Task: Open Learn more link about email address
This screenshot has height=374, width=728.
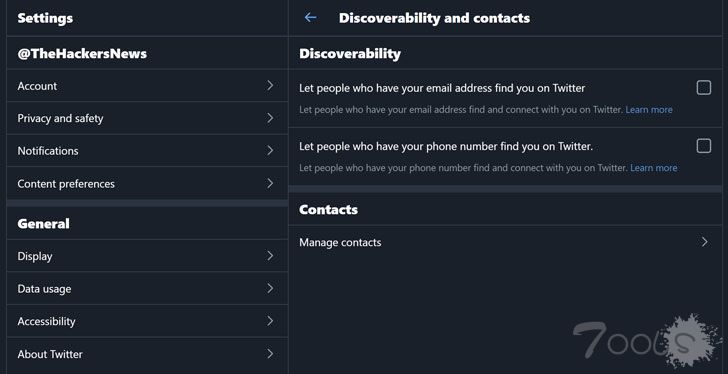Action: tap(649, 110)
